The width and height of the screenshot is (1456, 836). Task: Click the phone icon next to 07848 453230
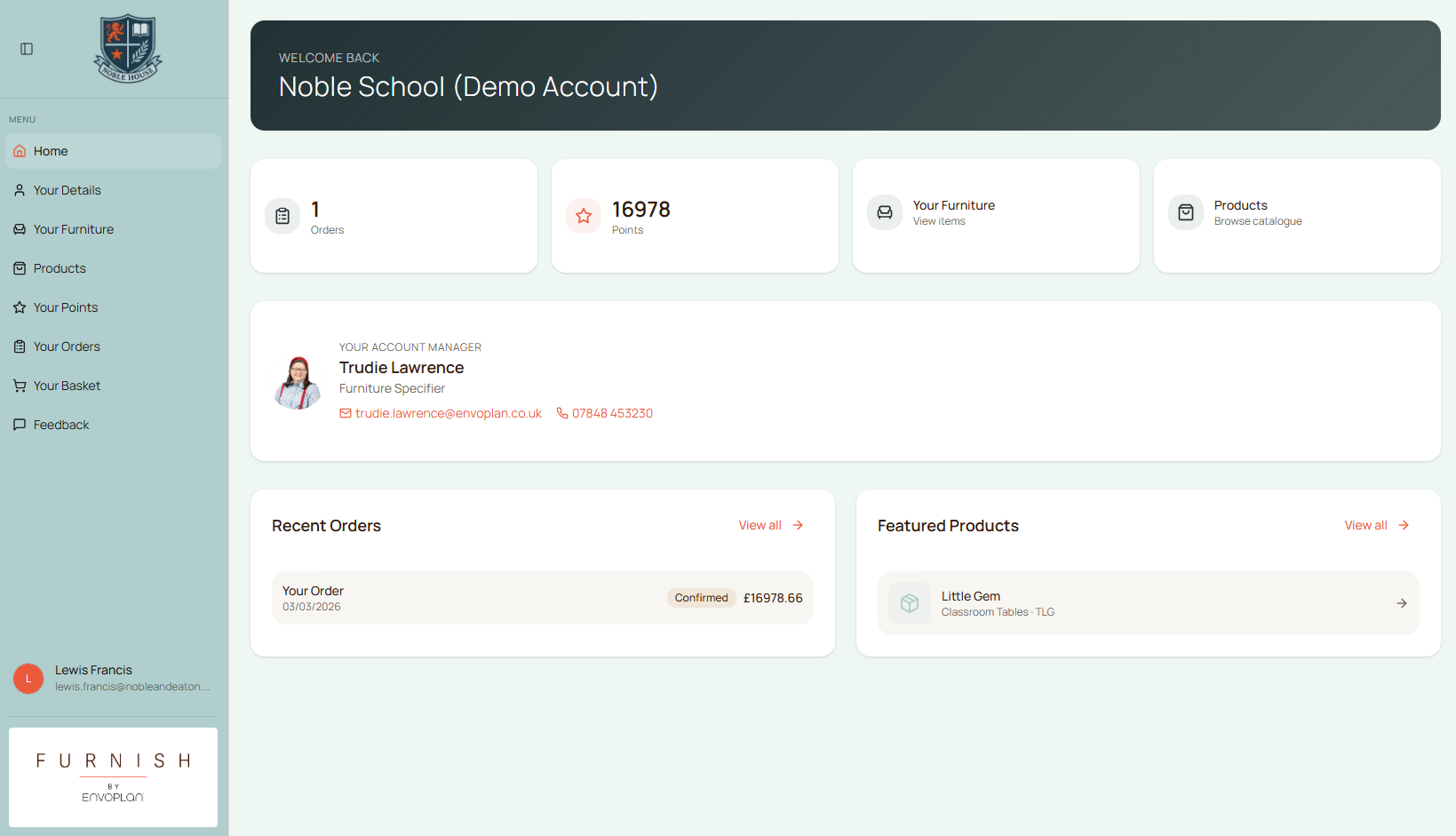[x=562, y=413]
